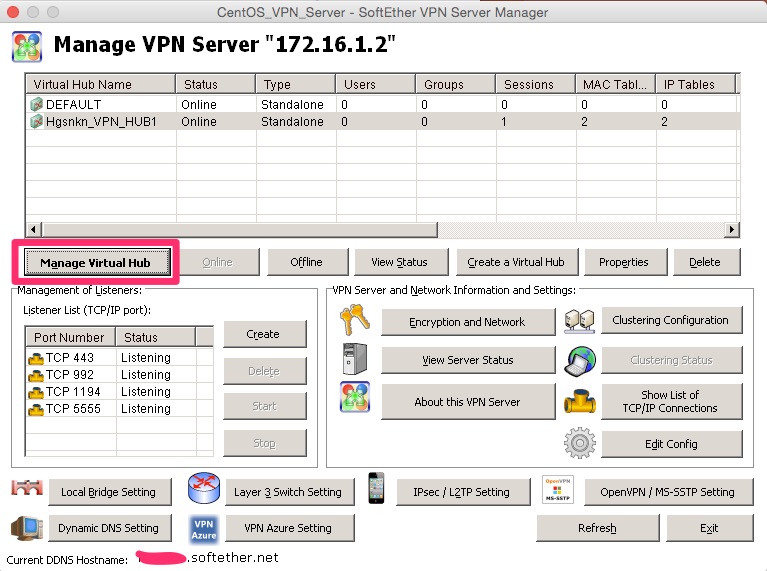Click the red bridge icon for Local Bridge
Viewport: 767px width, 571px height.
(27, 487)
